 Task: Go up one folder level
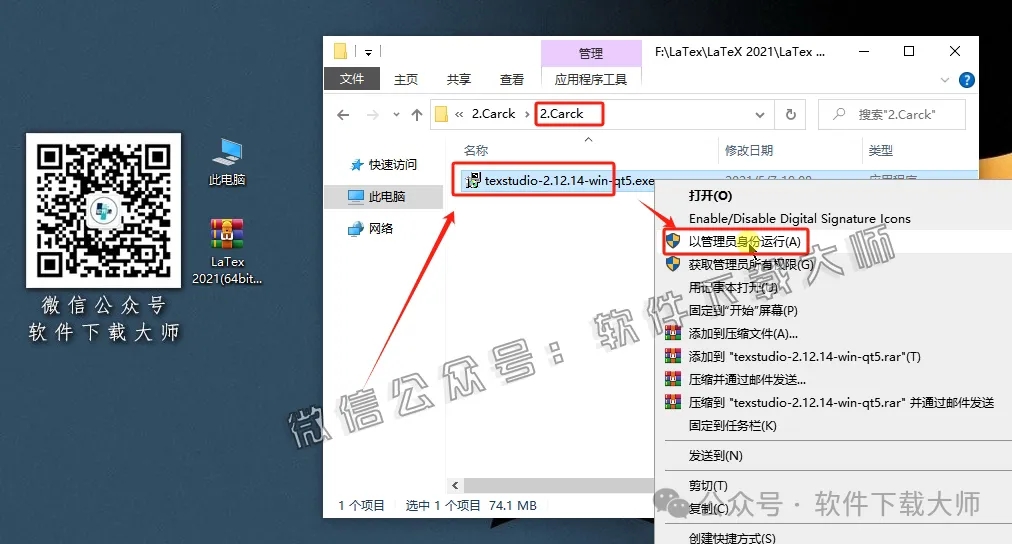[417, 115]
